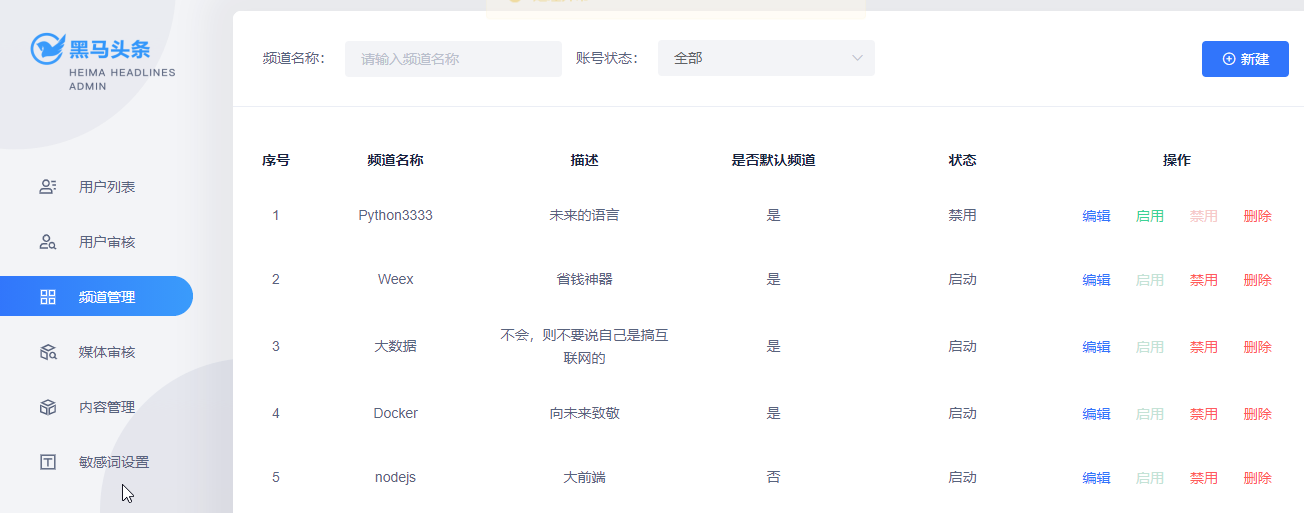Click the 未来的语言 description cell
The width and height of the screenshot is (1304, 513).
pyautogui.click(x=584, y=215)
